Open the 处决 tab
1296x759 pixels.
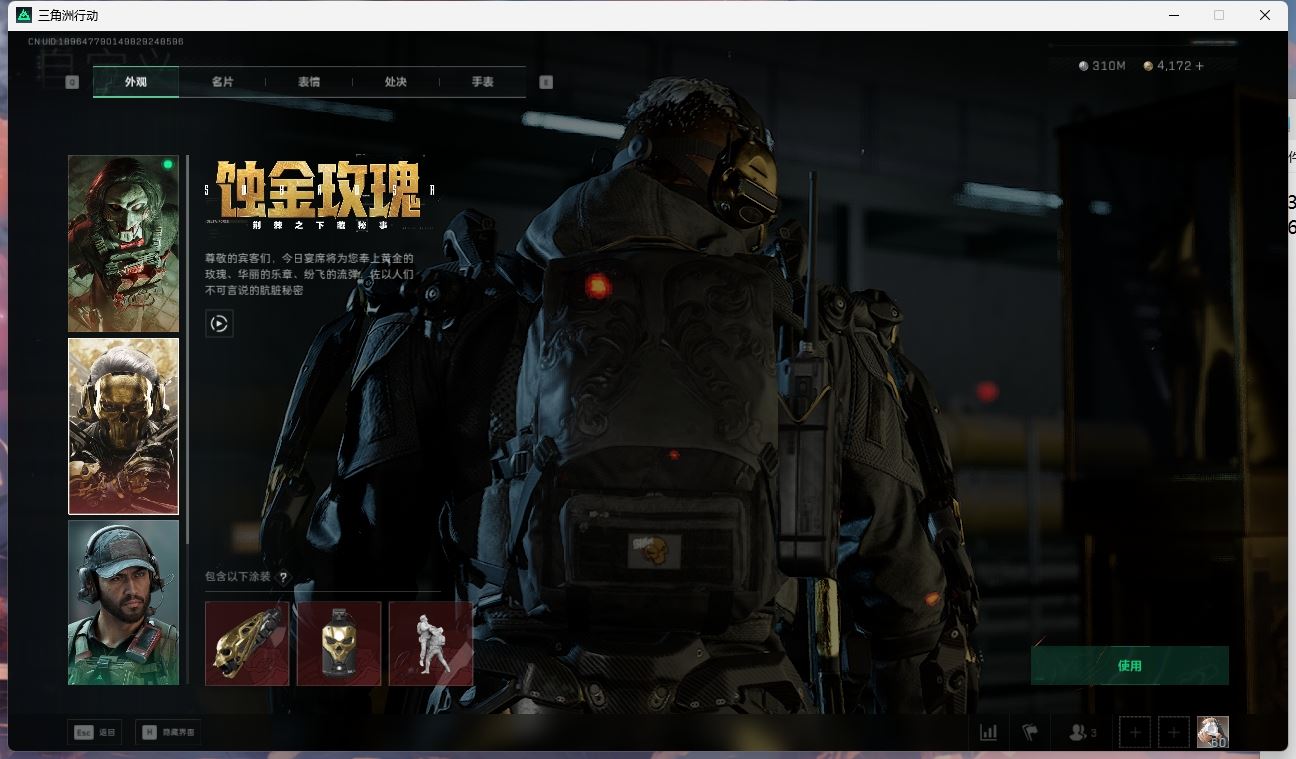click(x=396, y=82)
